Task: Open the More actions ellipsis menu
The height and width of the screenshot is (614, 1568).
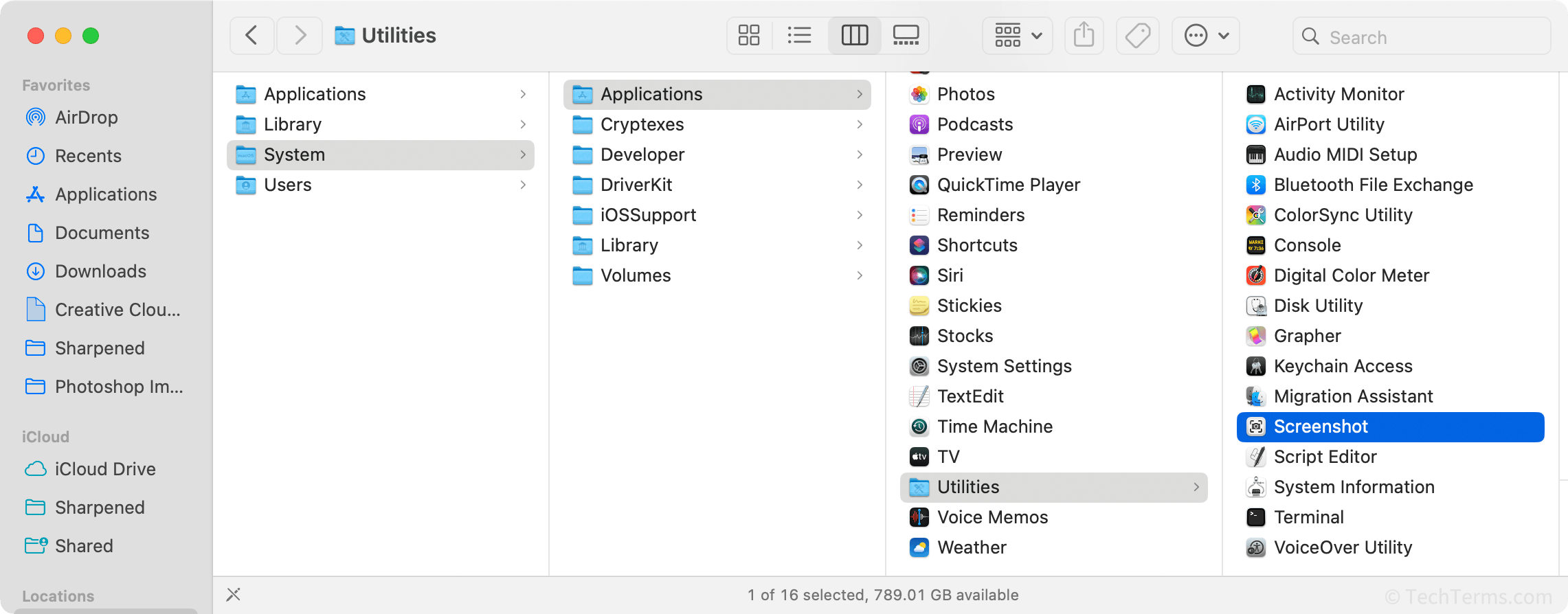Action: tap(1206, 36)
